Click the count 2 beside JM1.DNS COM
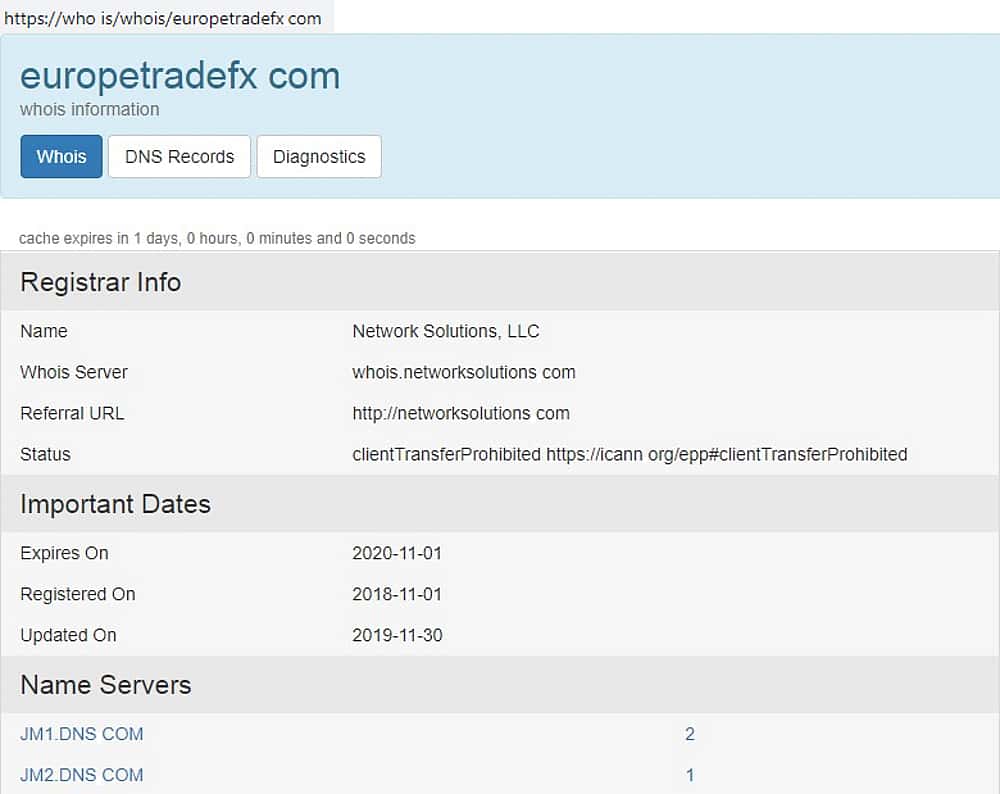Screen dimensions: 1000x794 690,734
